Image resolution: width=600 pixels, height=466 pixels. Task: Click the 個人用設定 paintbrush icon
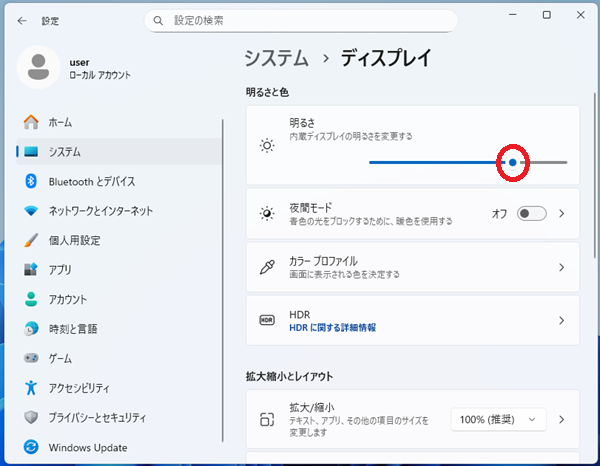pos(31,240)
